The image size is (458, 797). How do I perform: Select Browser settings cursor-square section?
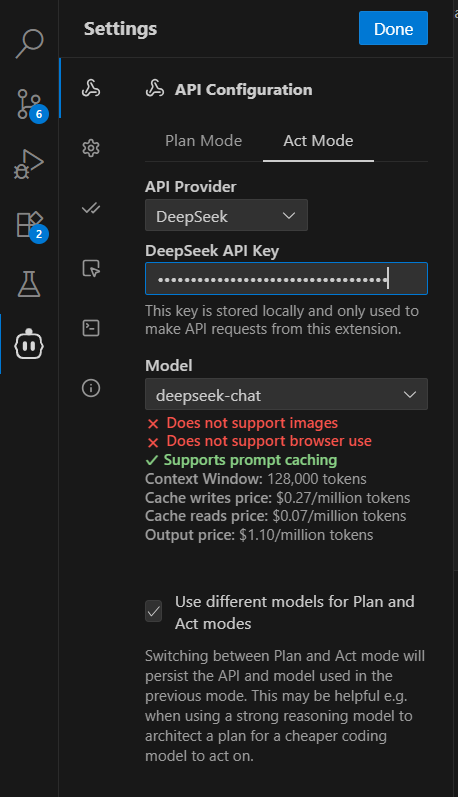click(x=91, y=268)
